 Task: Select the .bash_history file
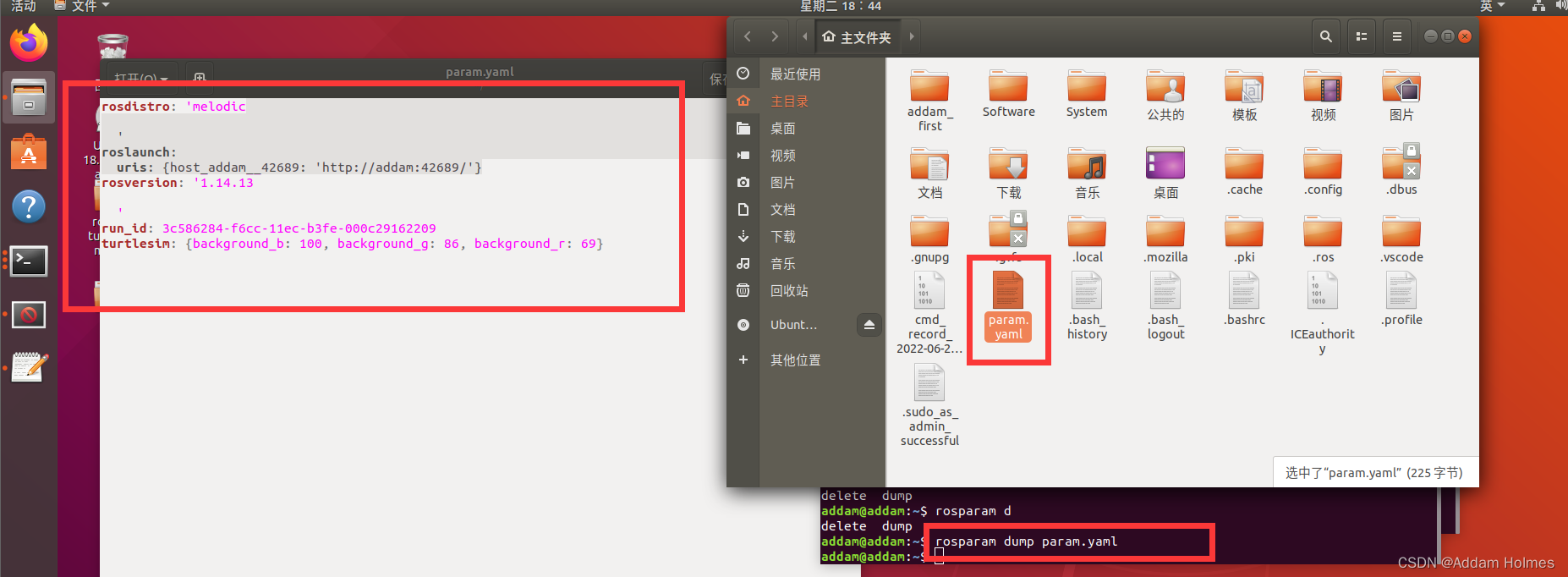(1087, 305)
